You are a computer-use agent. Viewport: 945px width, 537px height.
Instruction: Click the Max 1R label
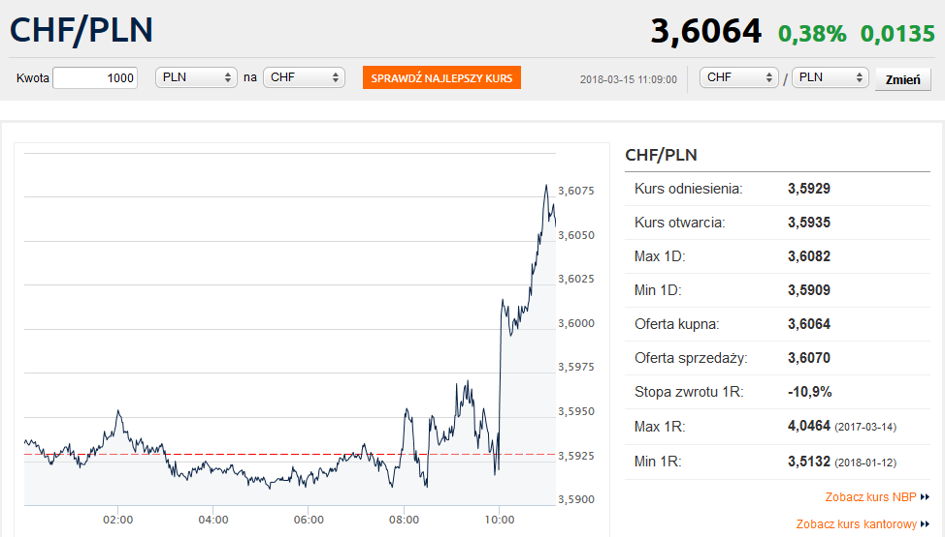[x=659, y=427]
